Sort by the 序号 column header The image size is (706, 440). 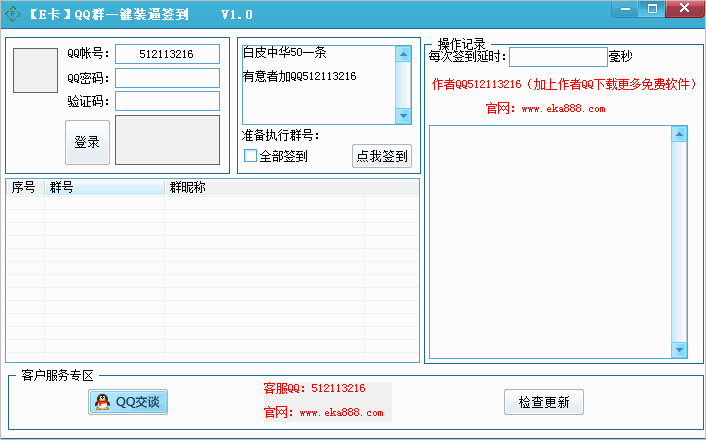click(x=25, y=187)
